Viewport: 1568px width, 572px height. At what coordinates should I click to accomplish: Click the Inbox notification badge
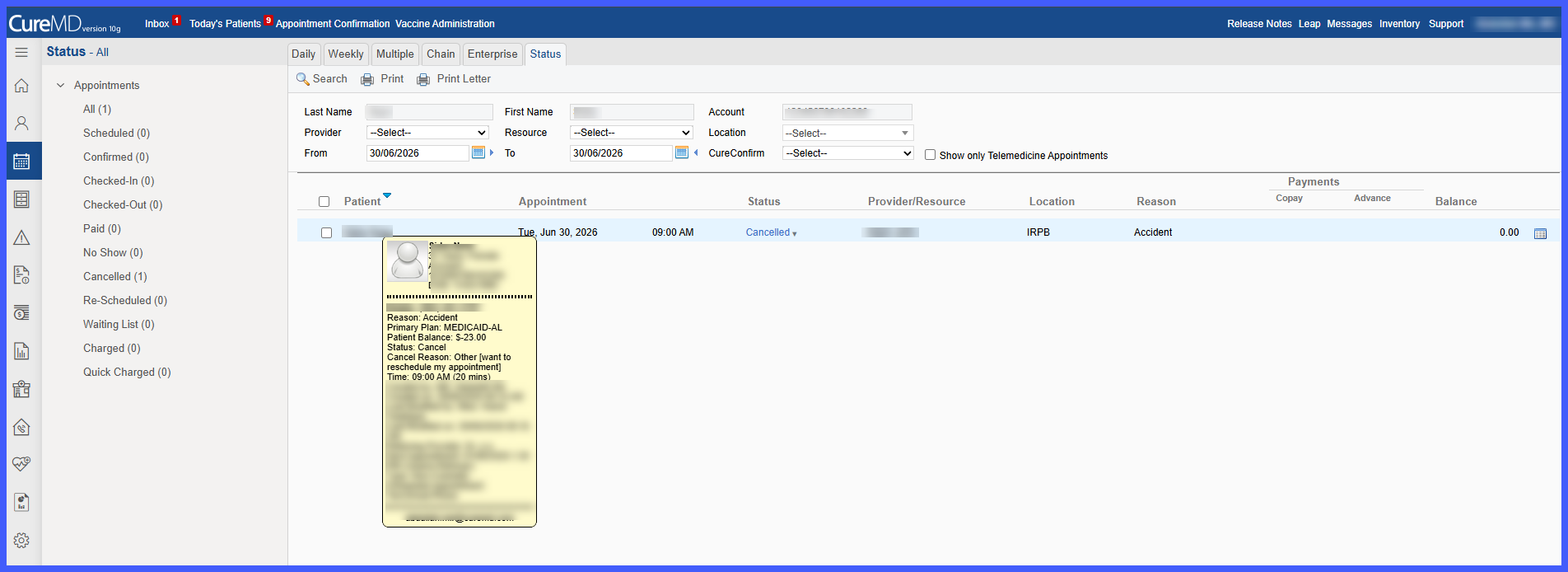176,21
